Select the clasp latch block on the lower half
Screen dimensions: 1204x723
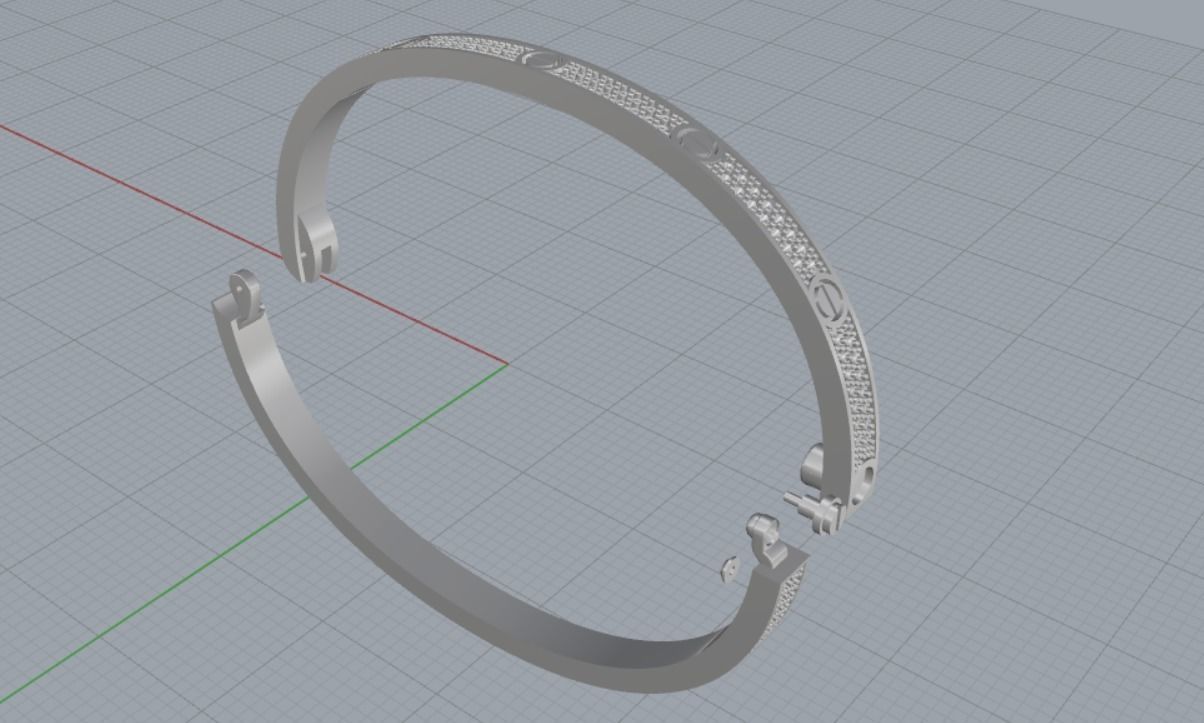coord(767,538)
